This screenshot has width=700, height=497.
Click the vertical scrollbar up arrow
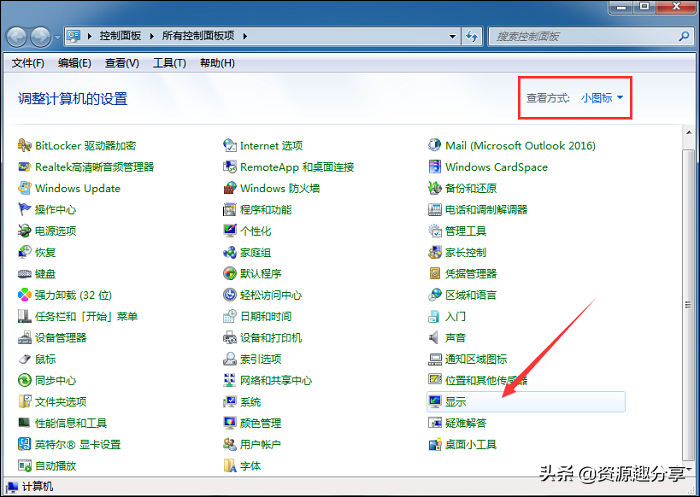point(690,133)
